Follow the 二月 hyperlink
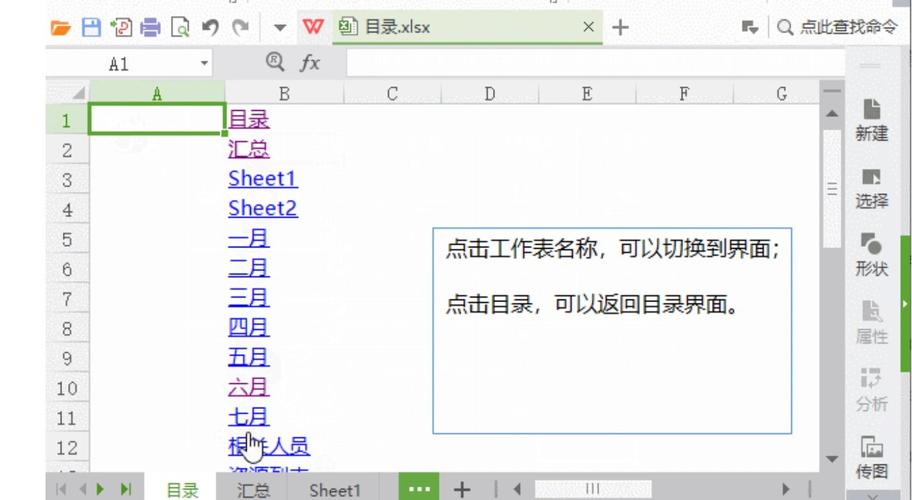The height and width of the screenshot is (500, 912). (x=249, y=268)
